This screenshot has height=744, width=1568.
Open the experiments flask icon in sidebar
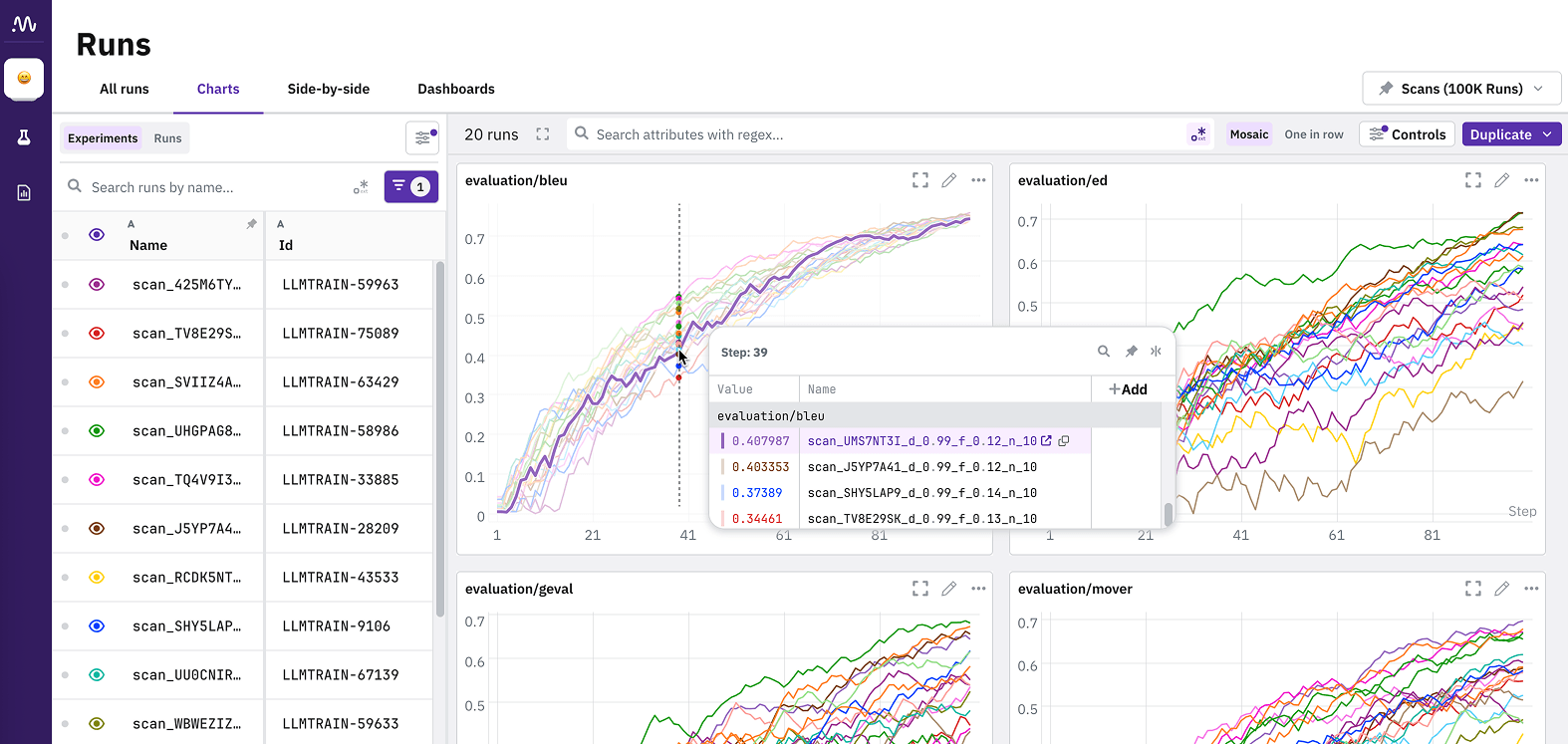[24, 137]
